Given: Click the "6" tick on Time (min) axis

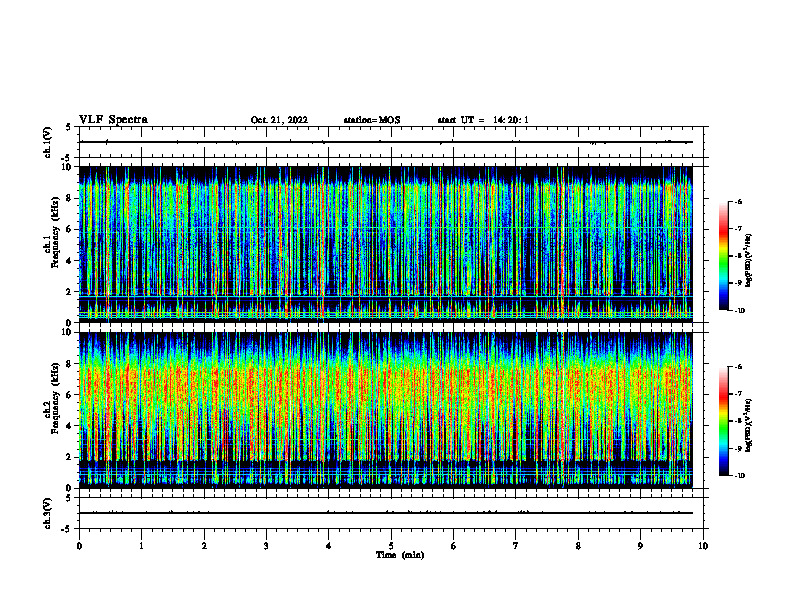Looking at the screenshot, I should [454, 546].
